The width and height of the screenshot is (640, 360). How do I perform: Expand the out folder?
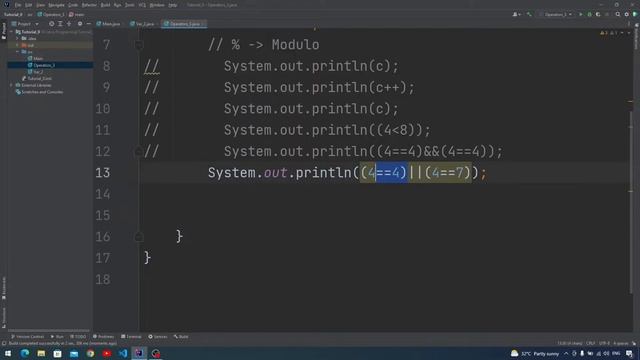click(x=18, y=45)
